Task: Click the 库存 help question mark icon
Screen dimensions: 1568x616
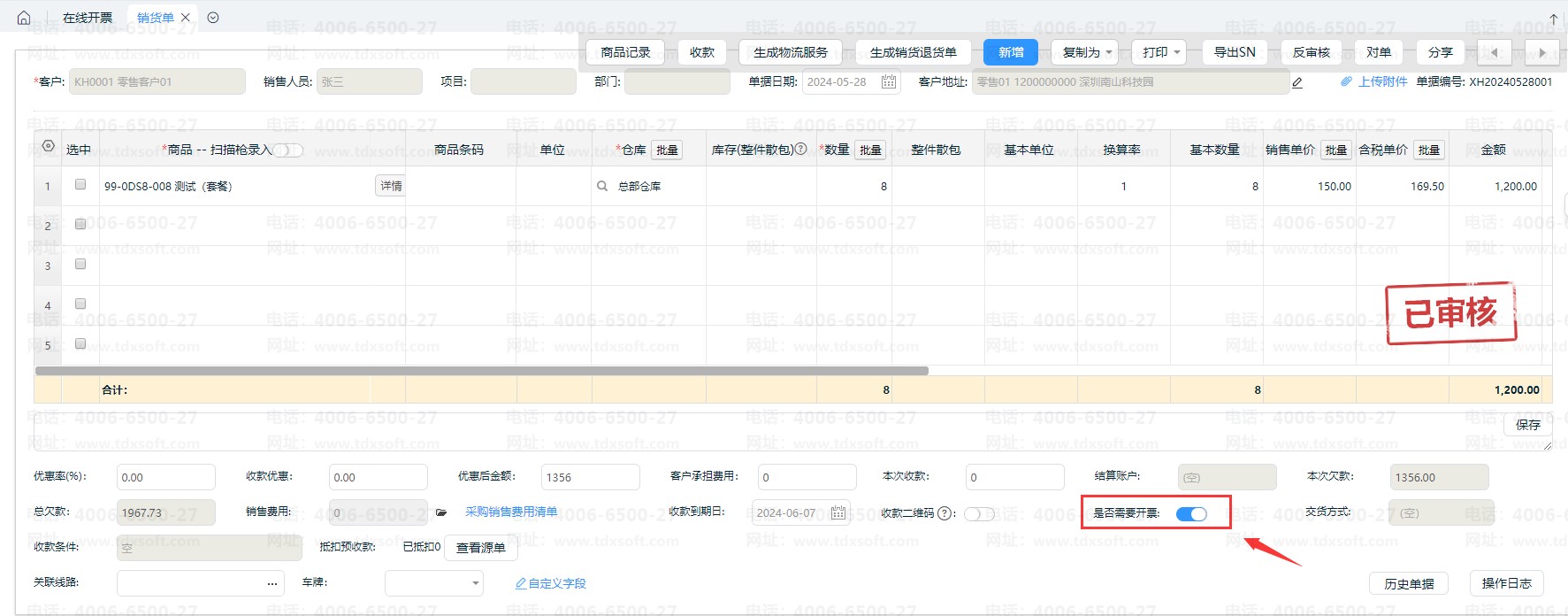Action: pos(801,149)
